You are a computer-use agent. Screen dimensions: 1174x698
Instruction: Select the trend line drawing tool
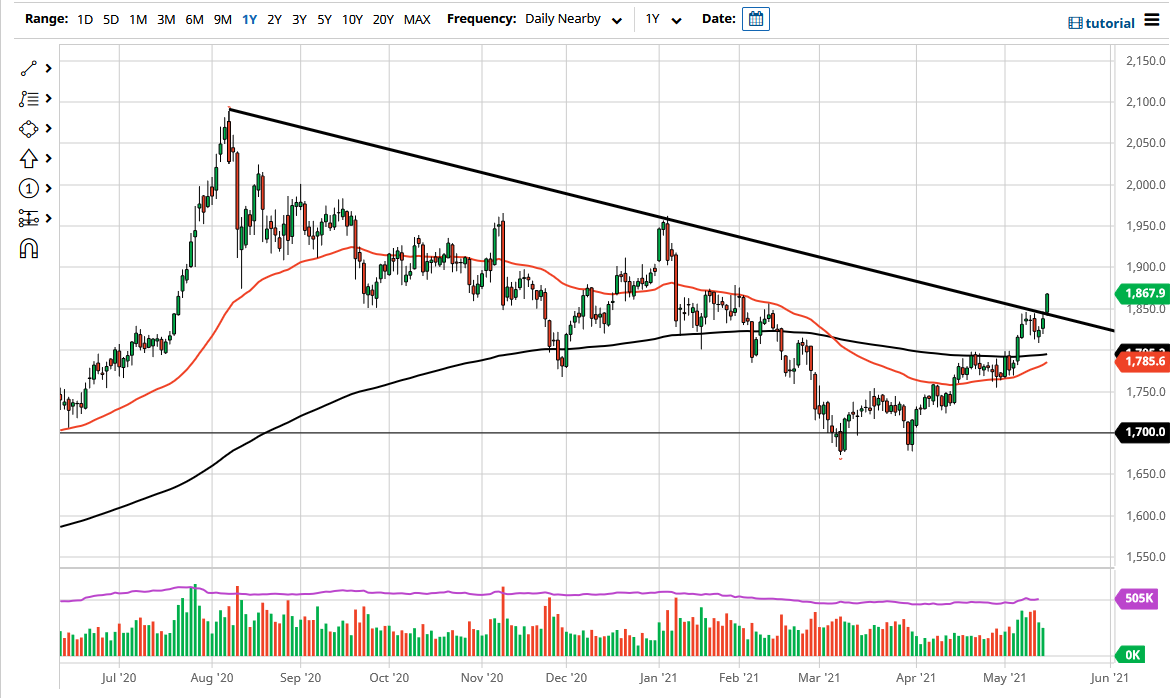coord(28,68)
